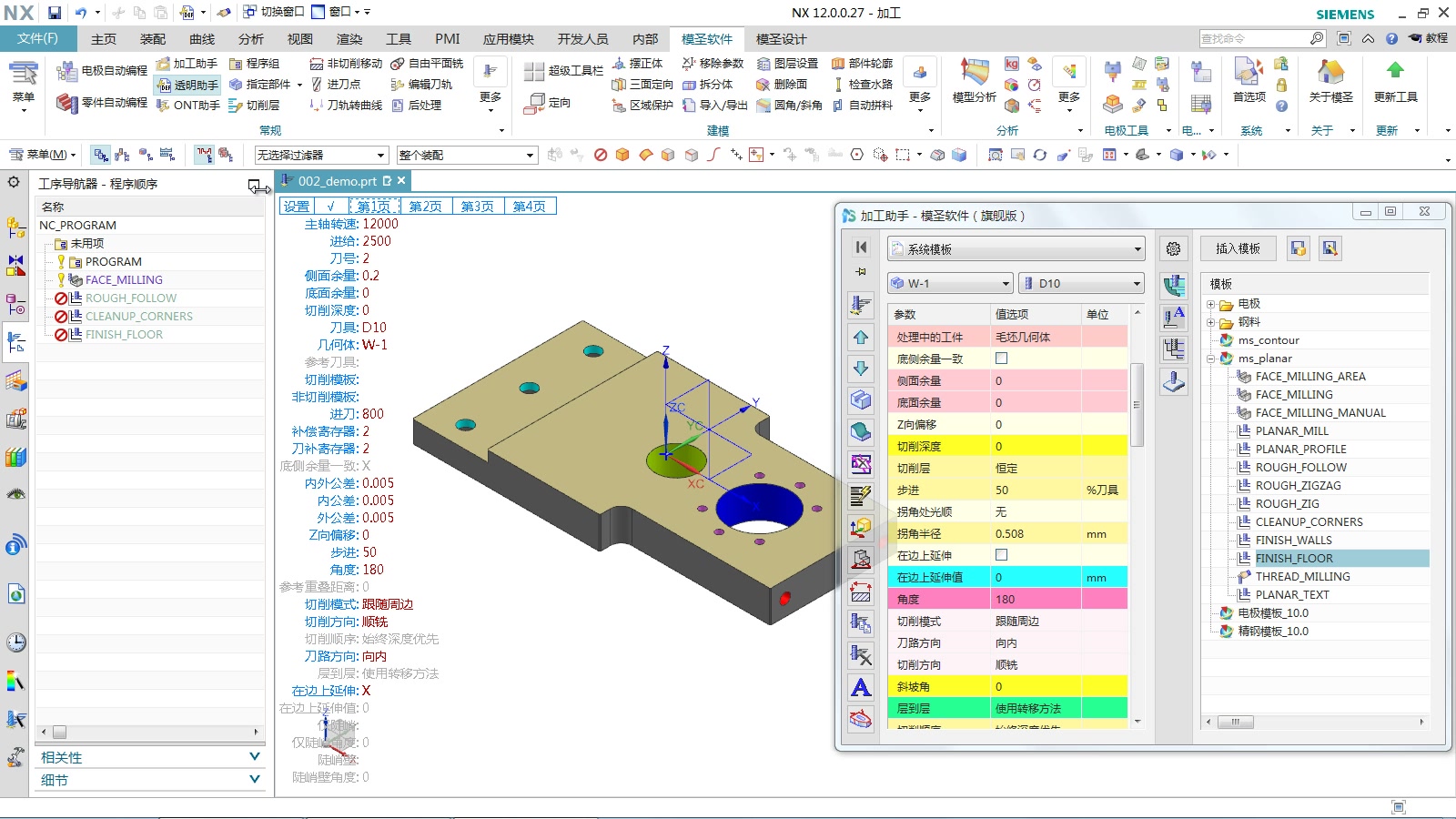The height and width of the screenshot is (819, 1456).
Task: Click the move-down arrow in 加工助手 sidebar
Action: pos(861,369)
